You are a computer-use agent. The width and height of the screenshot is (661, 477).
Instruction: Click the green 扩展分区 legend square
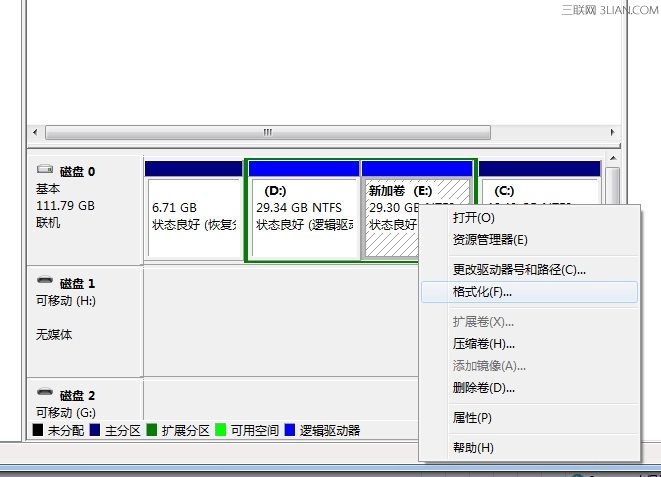(x=151, y=431)
